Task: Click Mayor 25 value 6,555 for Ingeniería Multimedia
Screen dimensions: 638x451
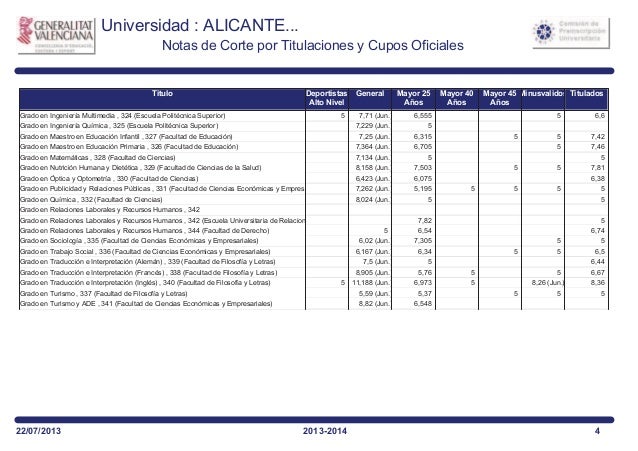Action: [x=423, y=116]
